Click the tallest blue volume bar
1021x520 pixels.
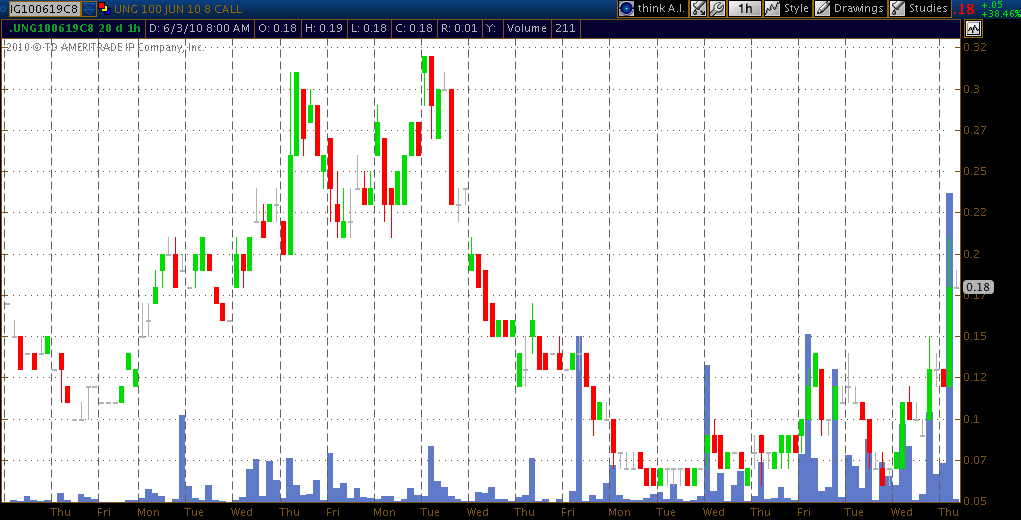[949, 347]
